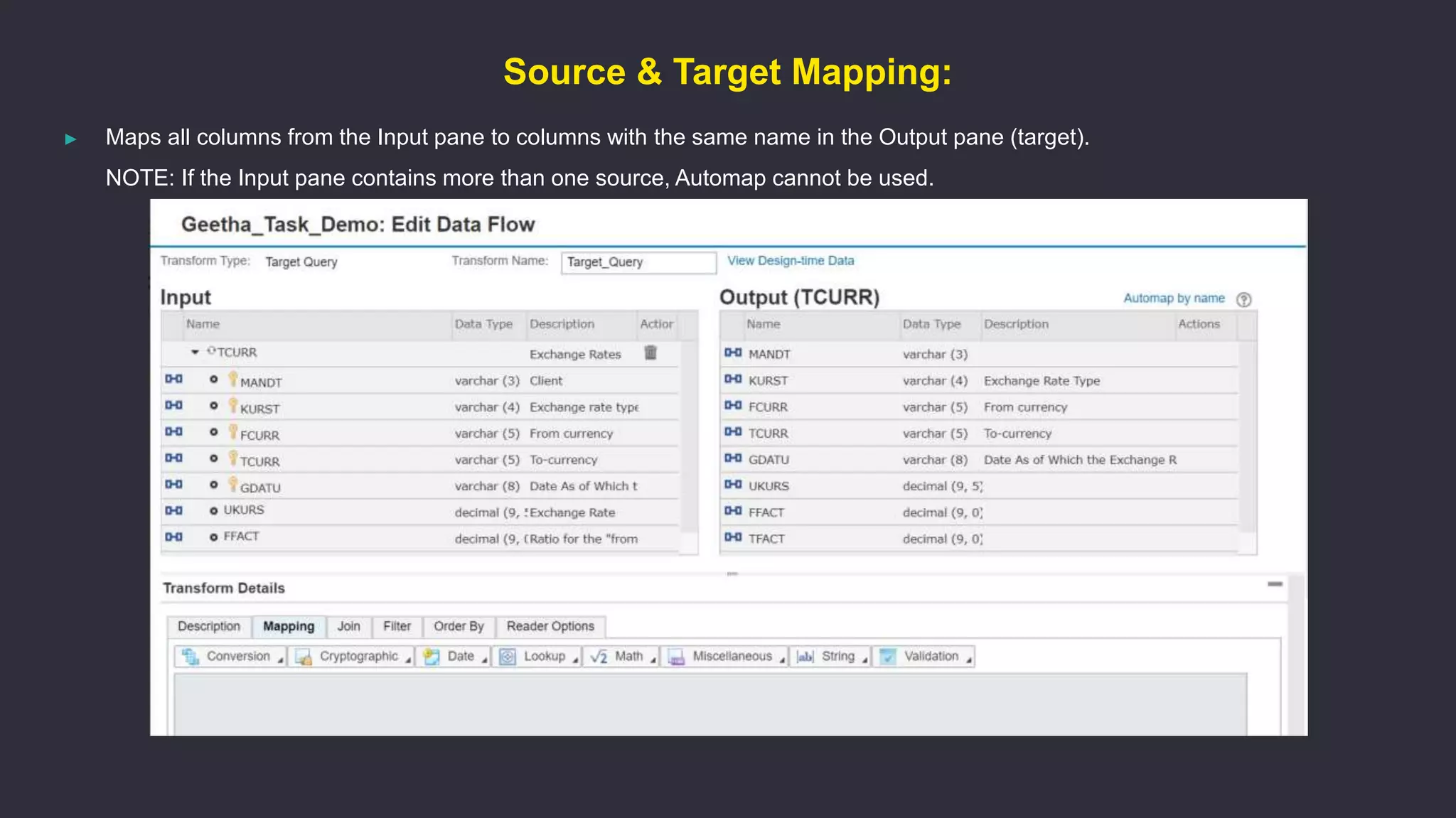Click the mapping link icon beside output KURST

tap(733, 380)
